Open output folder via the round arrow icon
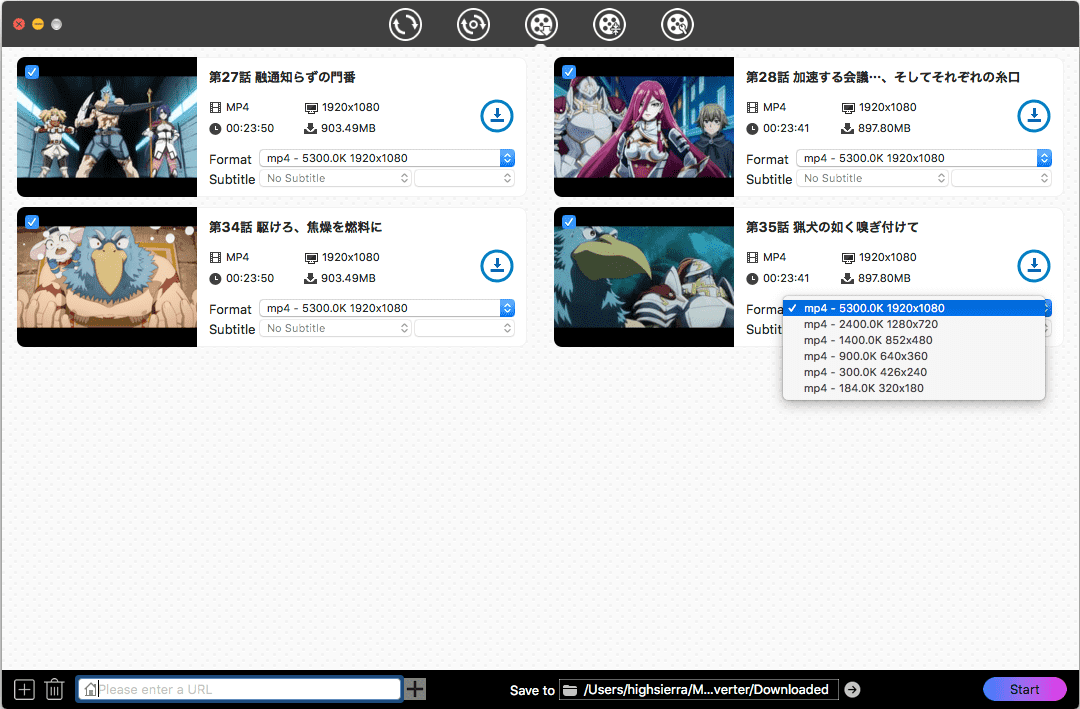 click(852, 689)
